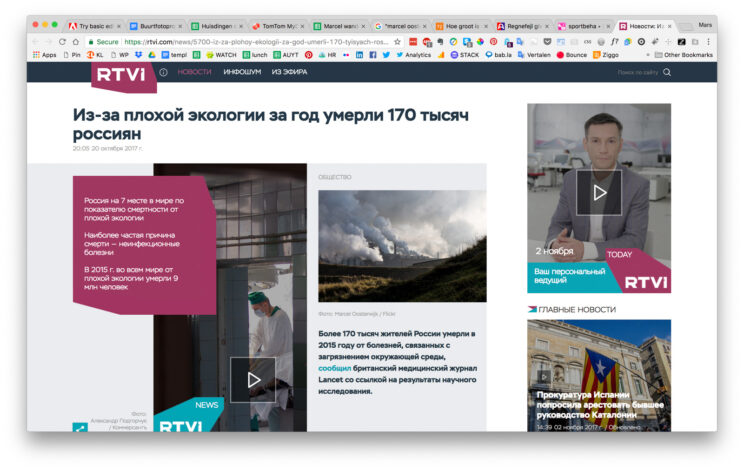
Task: Open the ИНФОШУМ menu item
Action: pyautogui.click(x=242, y=72)
